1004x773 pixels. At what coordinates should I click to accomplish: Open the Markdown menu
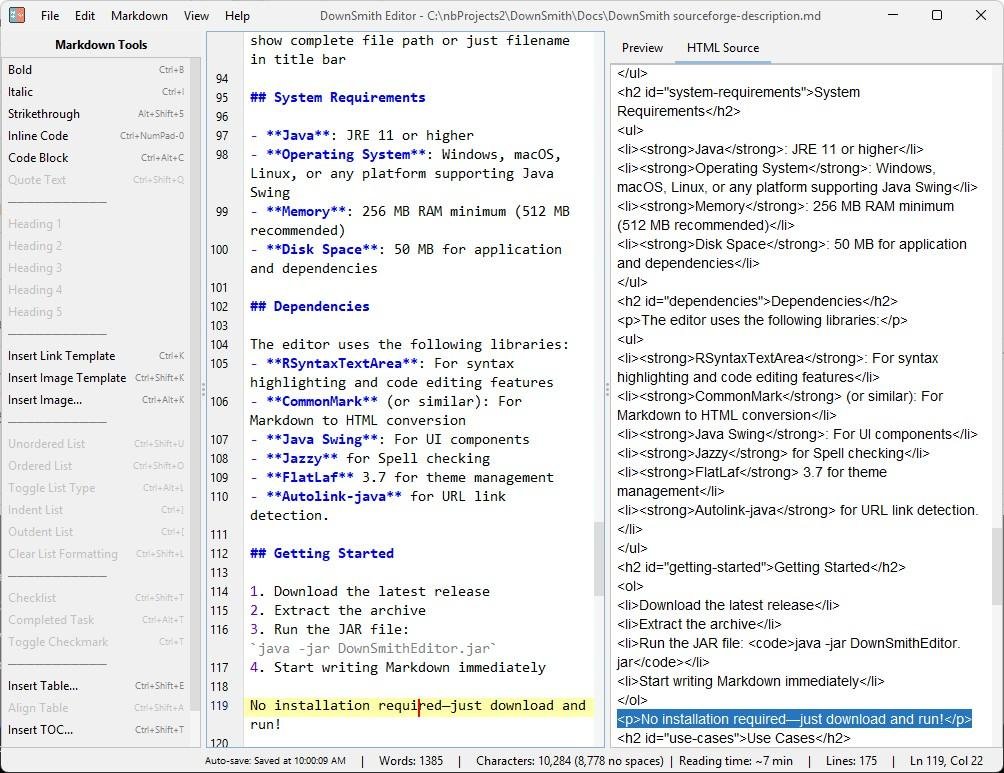(x=139, y=15)
